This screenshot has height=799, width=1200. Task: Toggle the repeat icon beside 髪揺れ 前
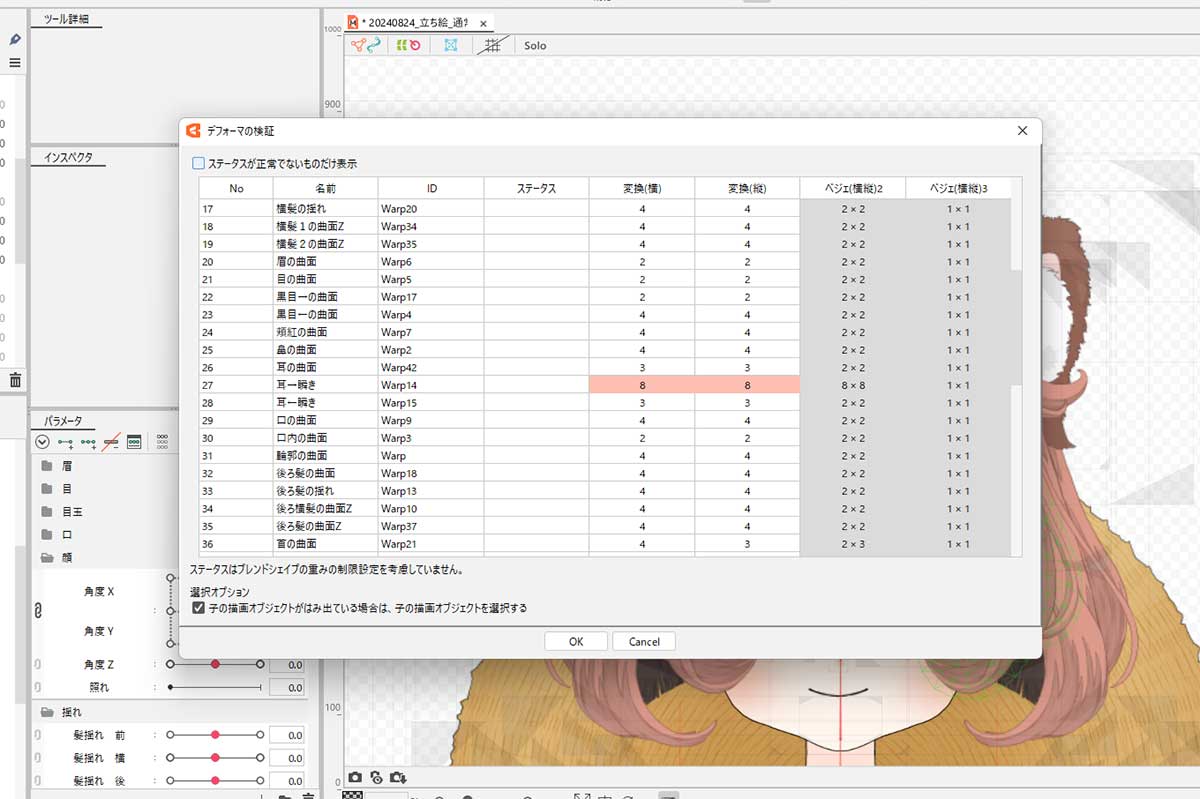point(38,735)
